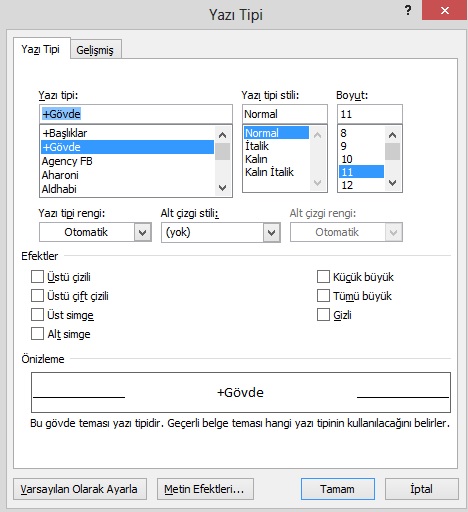Click the help question mark icon
Viewport: 468px width, 512px height.
408,11
